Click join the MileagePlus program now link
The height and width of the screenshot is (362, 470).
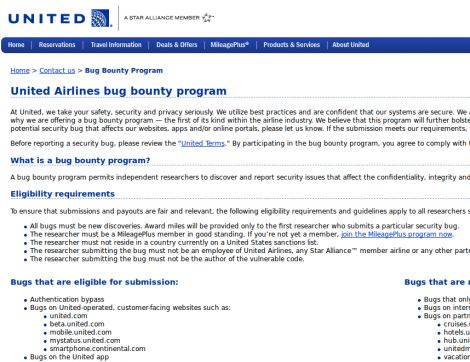(397, 234)
